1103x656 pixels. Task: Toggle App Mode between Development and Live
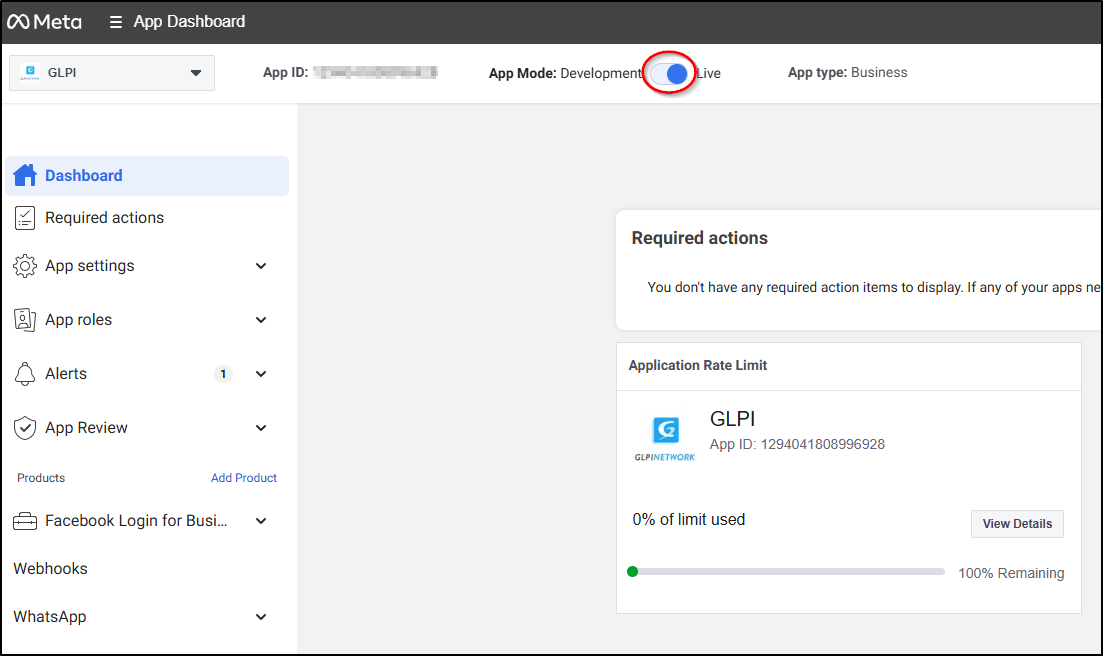pos(669,73)
